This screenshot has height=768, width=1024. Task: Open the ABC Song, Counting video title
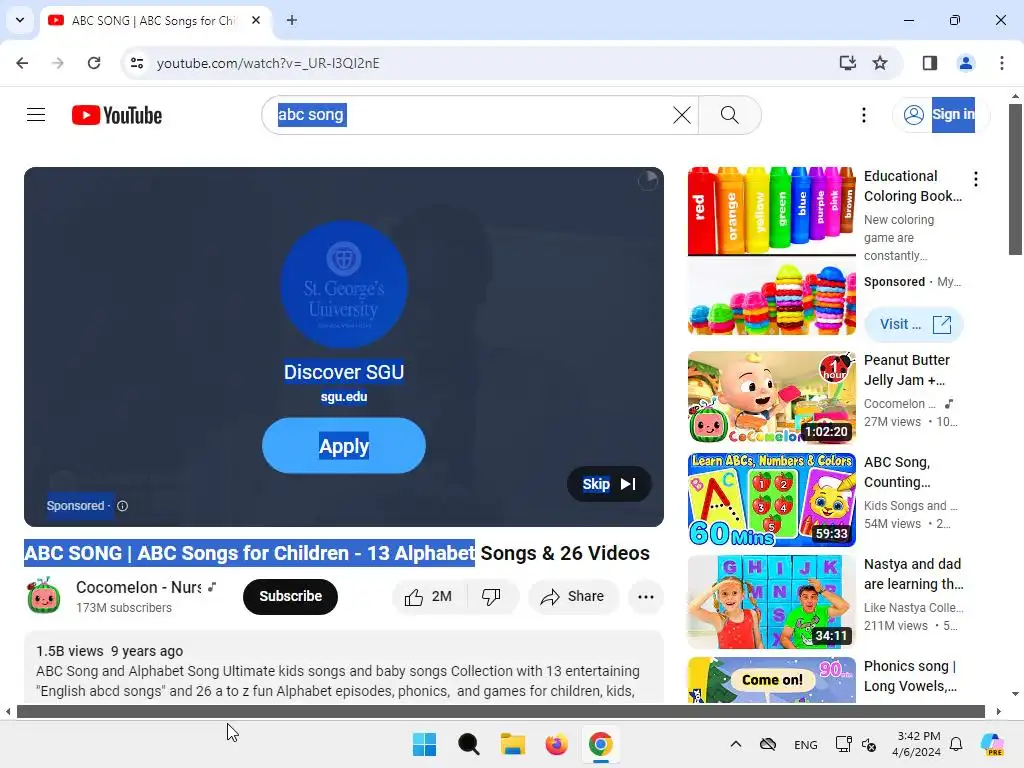[x=897, y=472]
